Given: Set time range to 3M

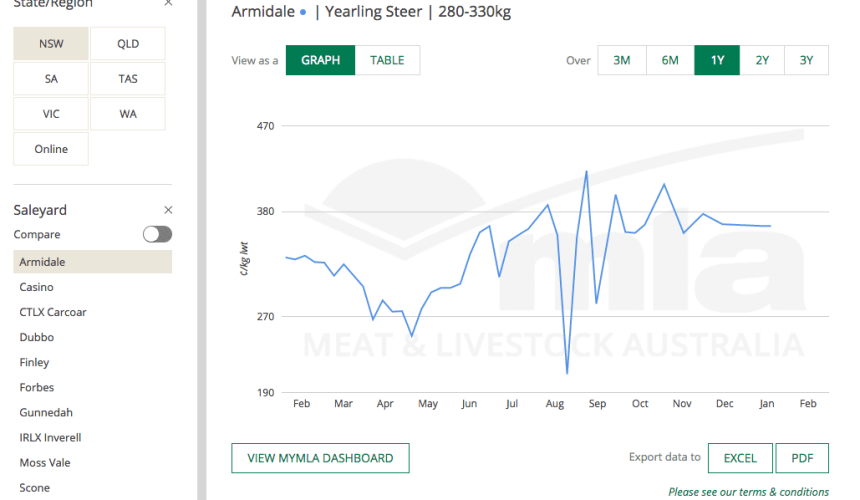Looking at the screenshot, I should 621,60.
